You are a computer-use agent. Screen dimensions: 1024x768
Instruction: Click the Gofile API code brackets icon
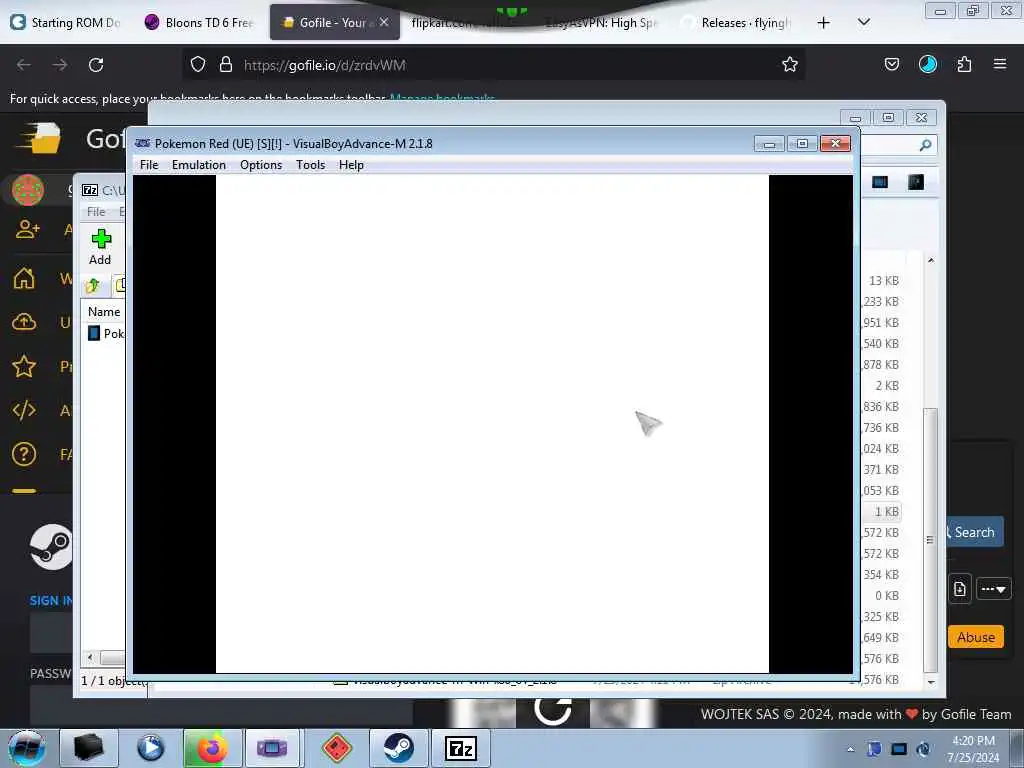point(24,410)
